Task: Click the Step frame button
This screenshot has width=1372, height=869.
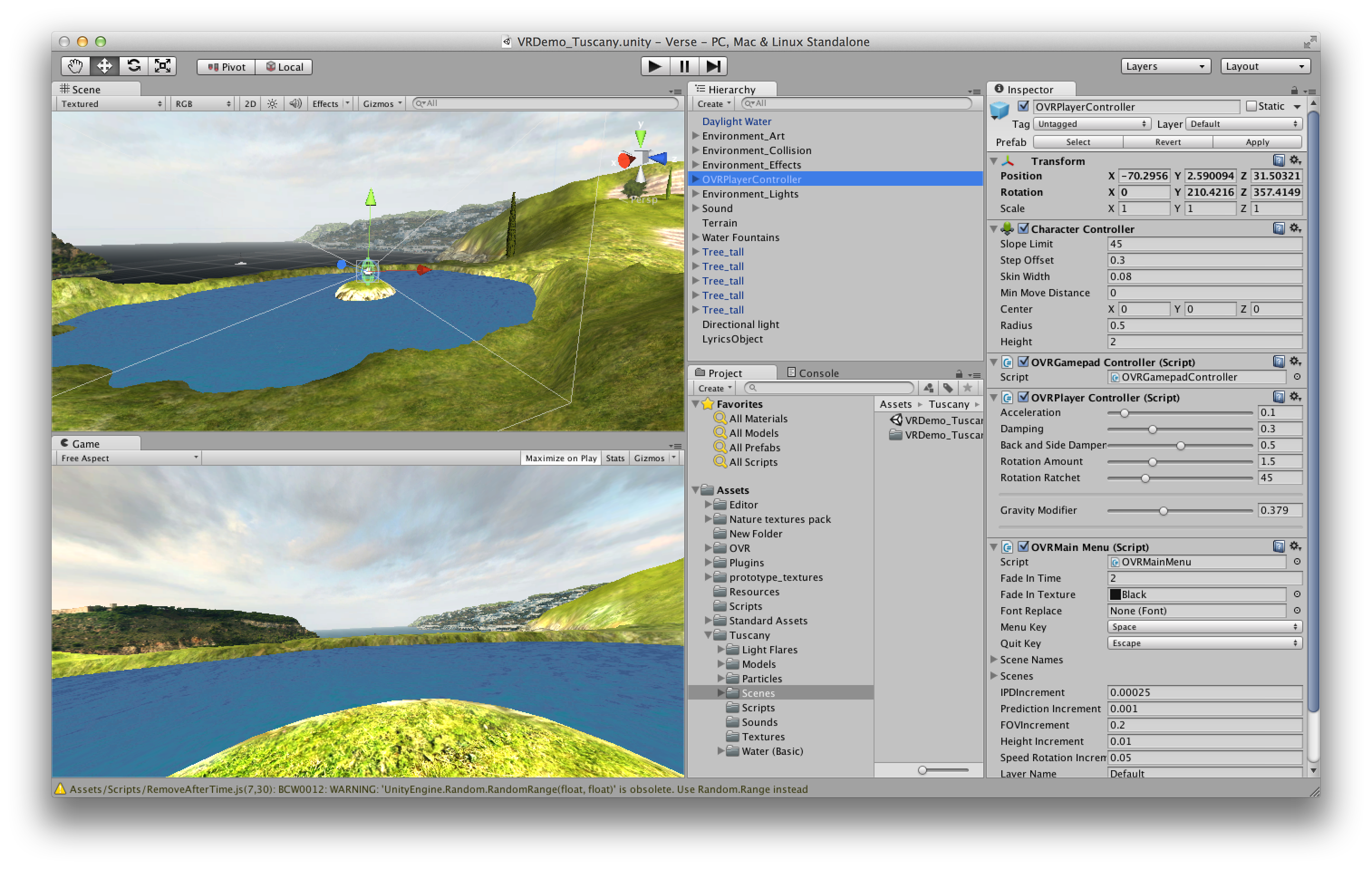Action: [713, 66]
